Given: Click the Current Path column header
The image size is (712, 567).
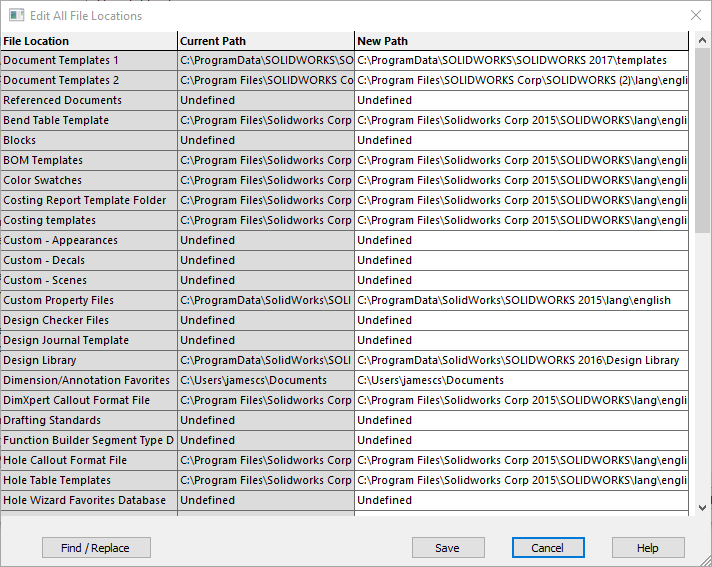Looking at the screenshot, I should (266, 41).
